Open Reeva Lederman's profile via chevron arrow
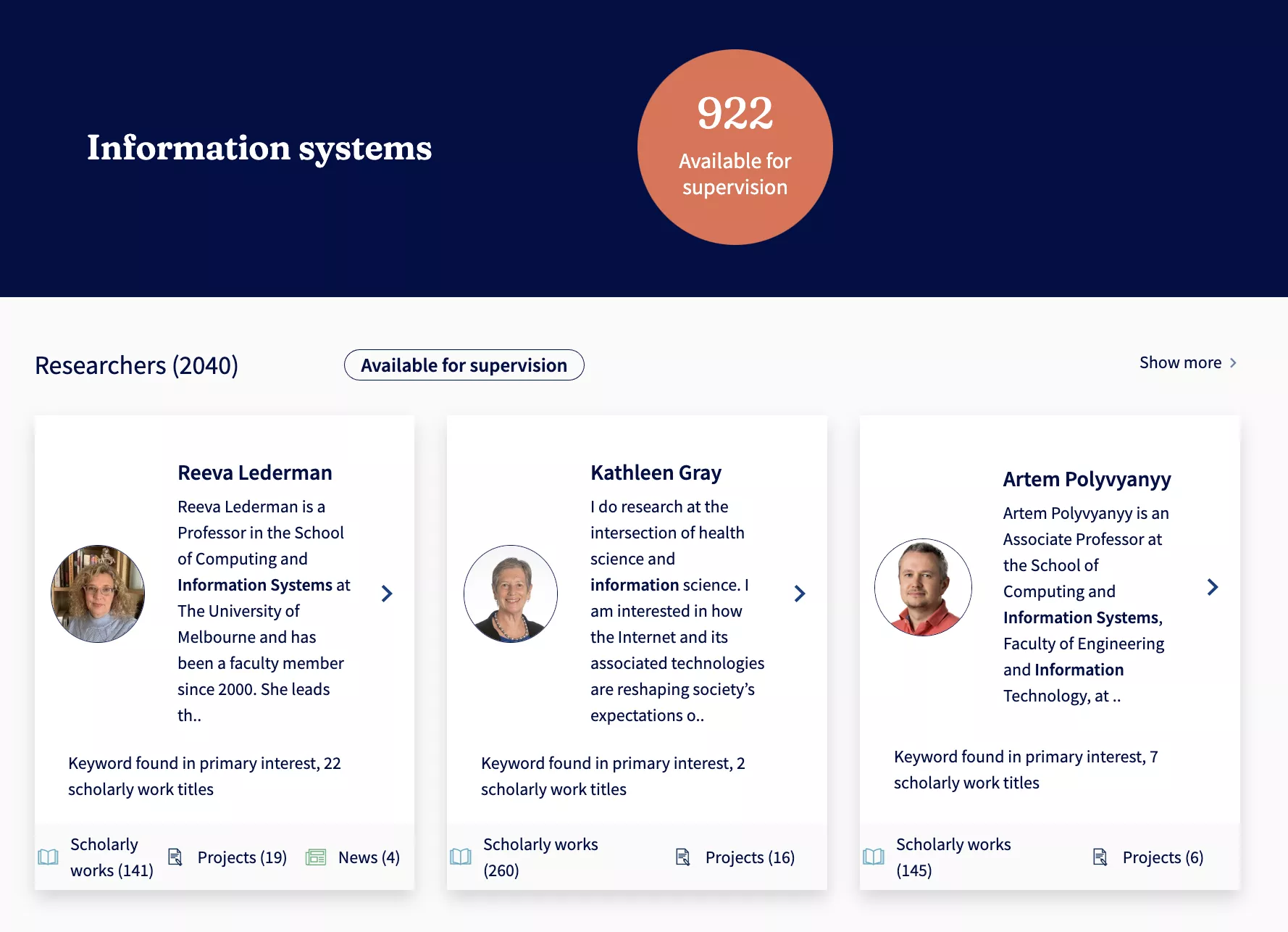Viewport: 1288px width, 932px height. 387,594
